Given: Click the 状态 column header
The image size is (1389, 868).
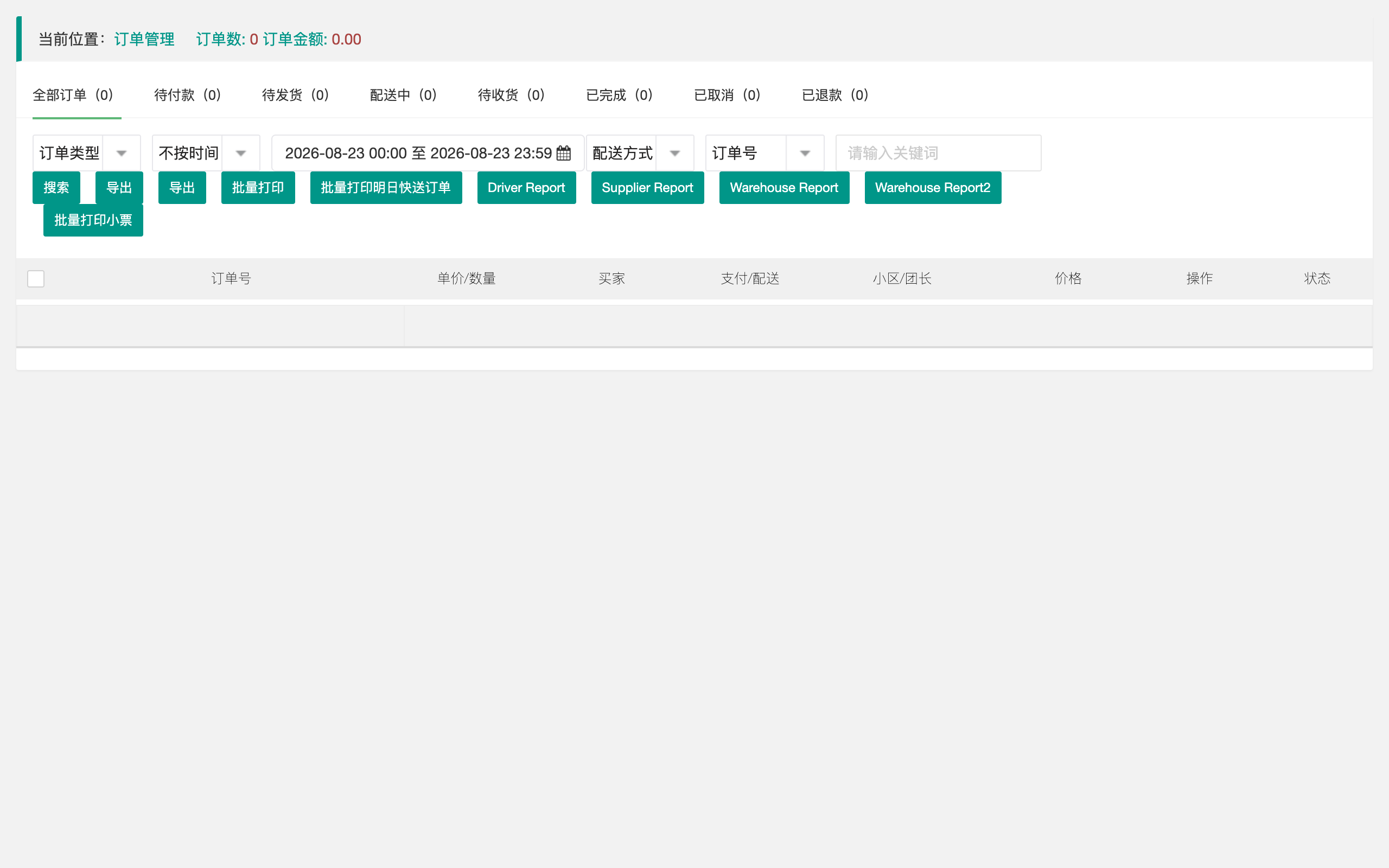Looking at the screenshot, I should (x=1317, y=279).
